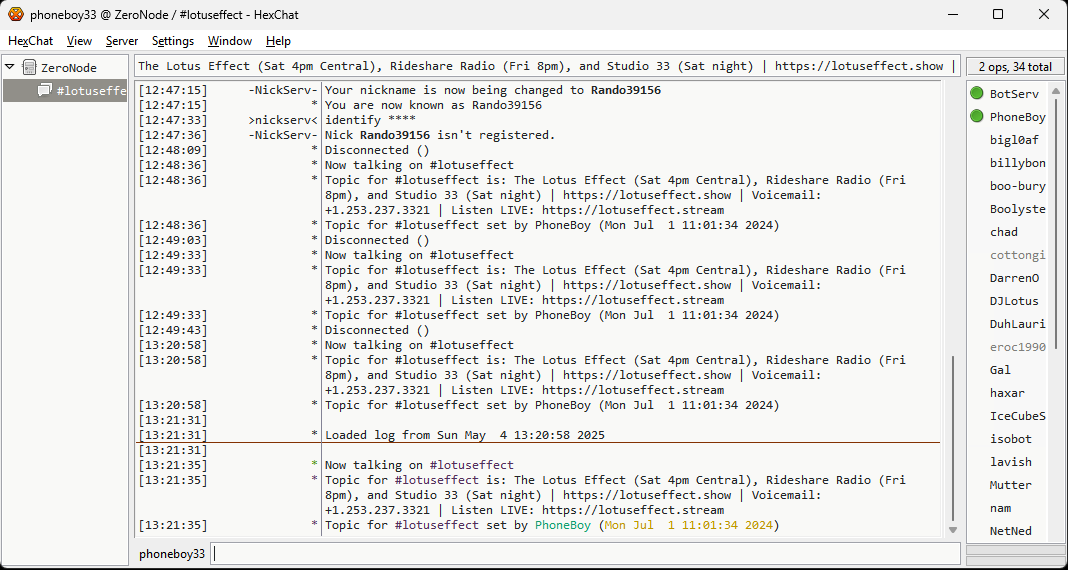Select user DJLotus in the user list

[1014, 301]
